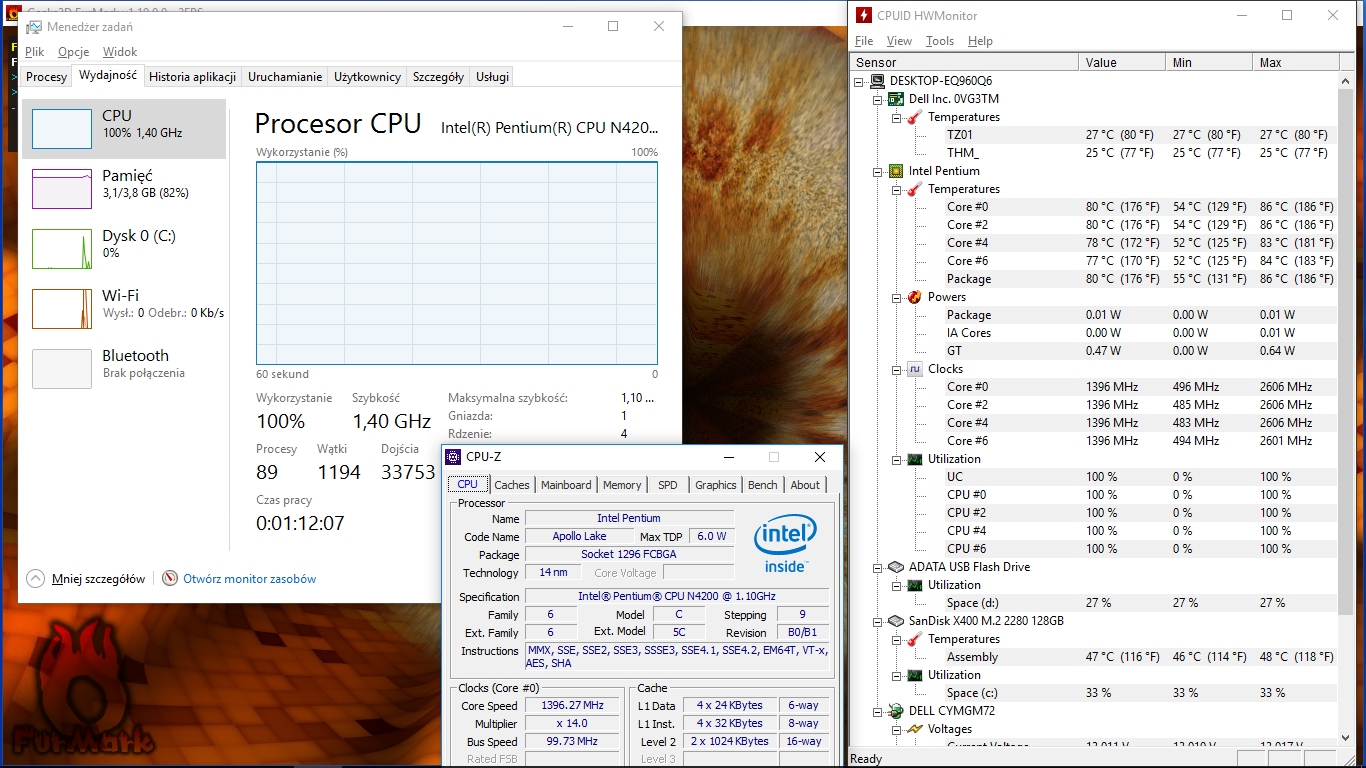The height and width of the screenshot is (768, 1366).
Task: Select the CPU performance thumbnail graph
Action: (62, 129)
